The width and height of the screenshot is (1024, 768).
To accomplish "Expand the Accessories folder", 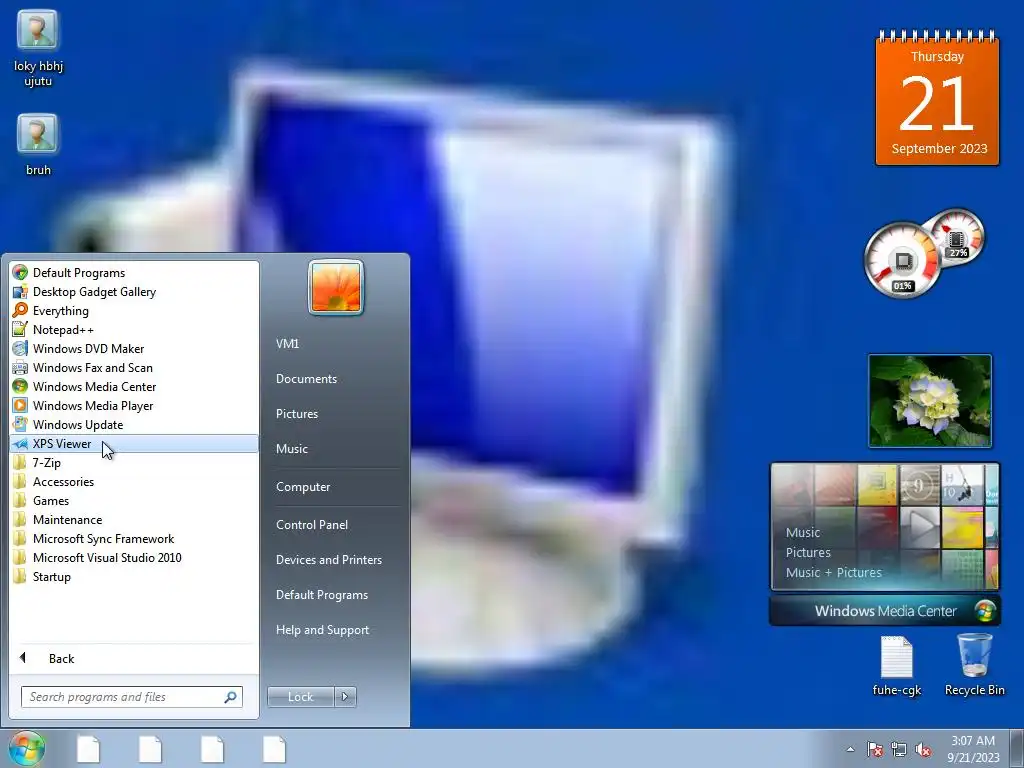I will (134, 481).
